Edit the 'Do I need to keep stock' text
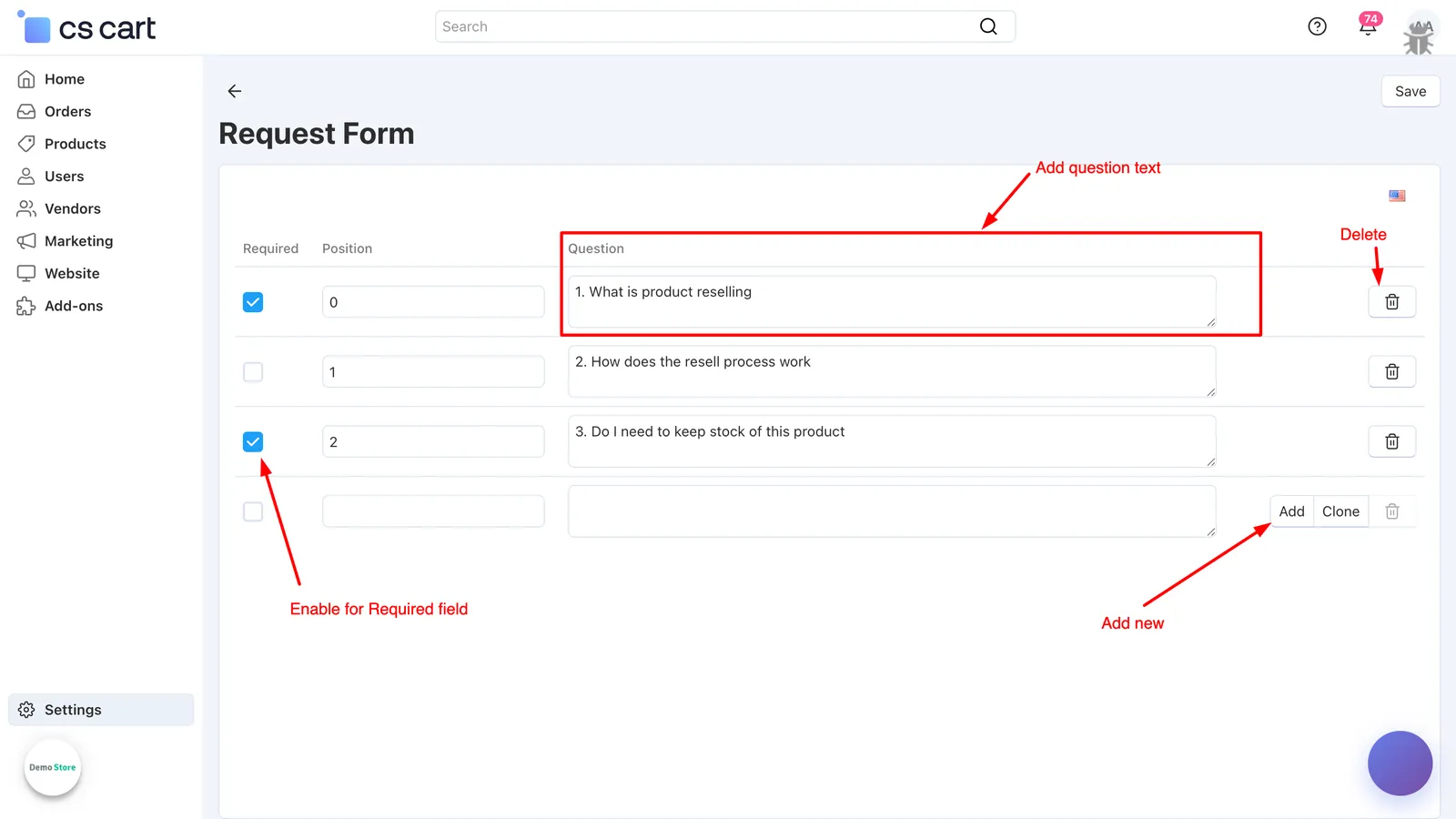1456x819 pixels. pos(892,441)
